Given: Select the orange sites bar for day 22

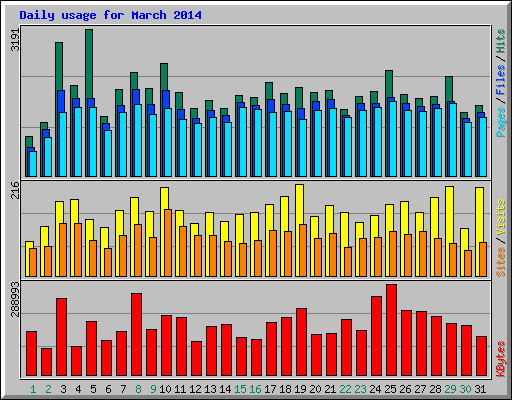Looking at the screenshot, I should click(348, 262).
